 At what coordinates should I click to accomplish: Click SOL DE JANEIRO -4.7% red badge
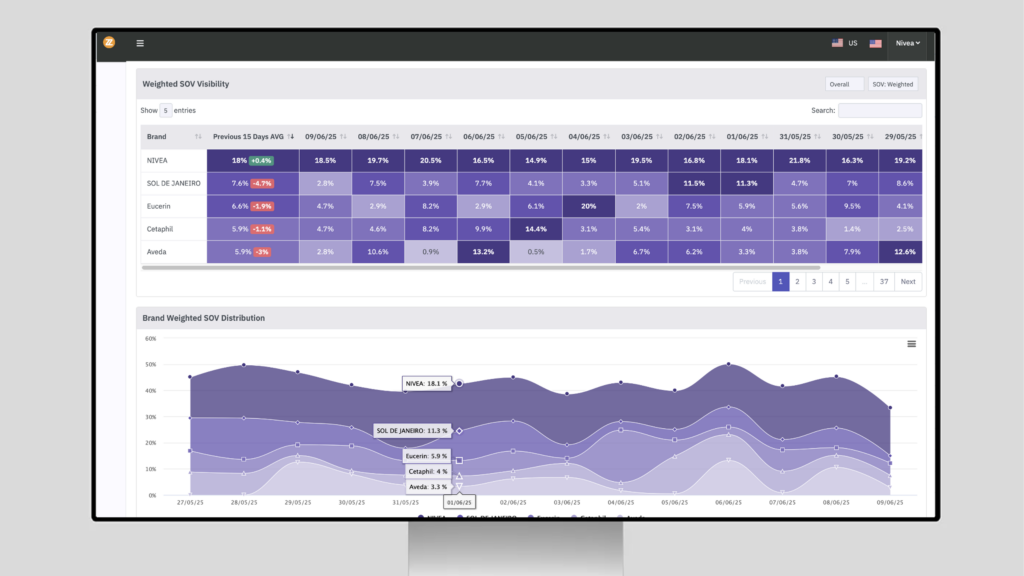coord(263,184)
